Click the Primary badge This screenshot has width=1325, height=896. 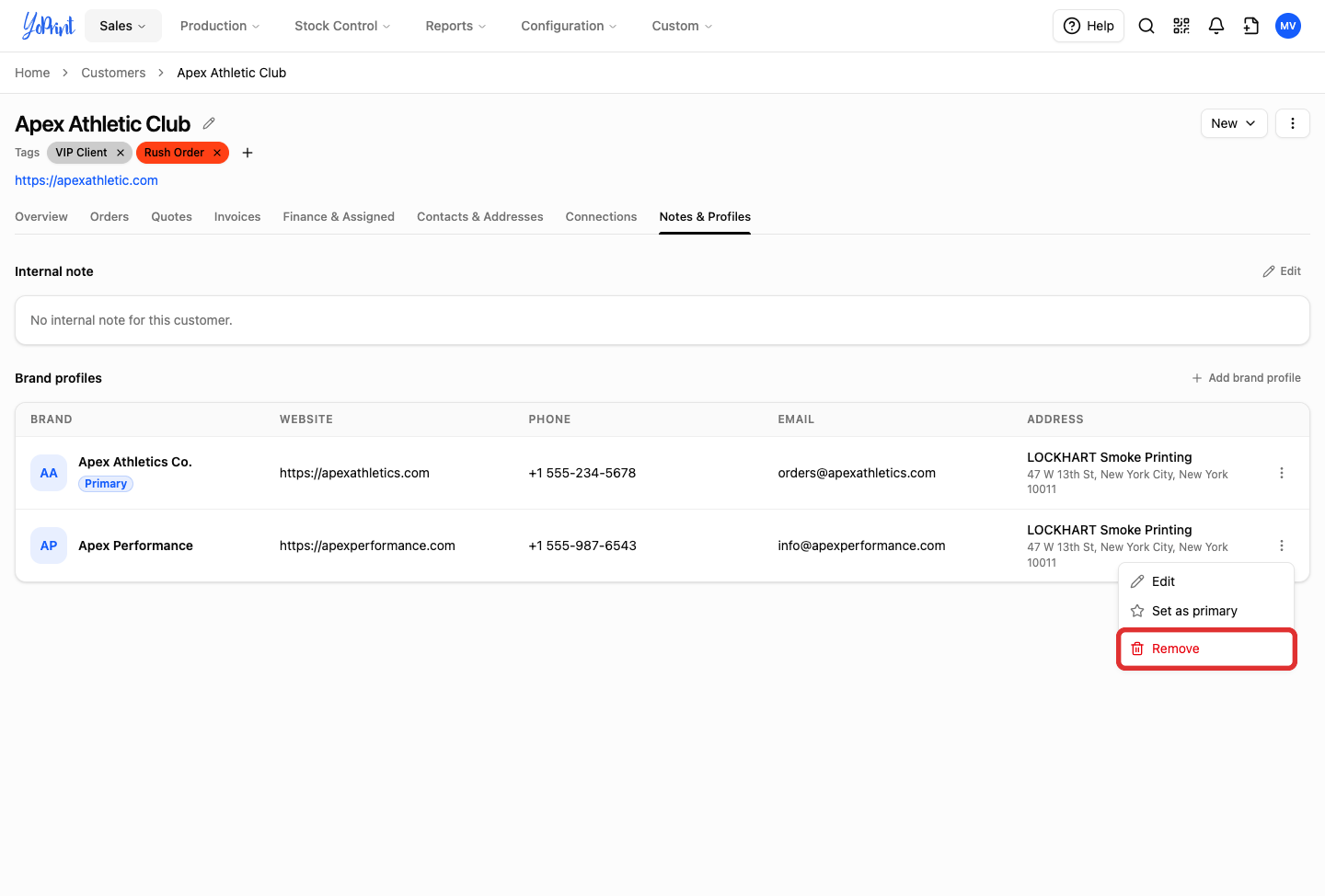[x=106, y=484]
